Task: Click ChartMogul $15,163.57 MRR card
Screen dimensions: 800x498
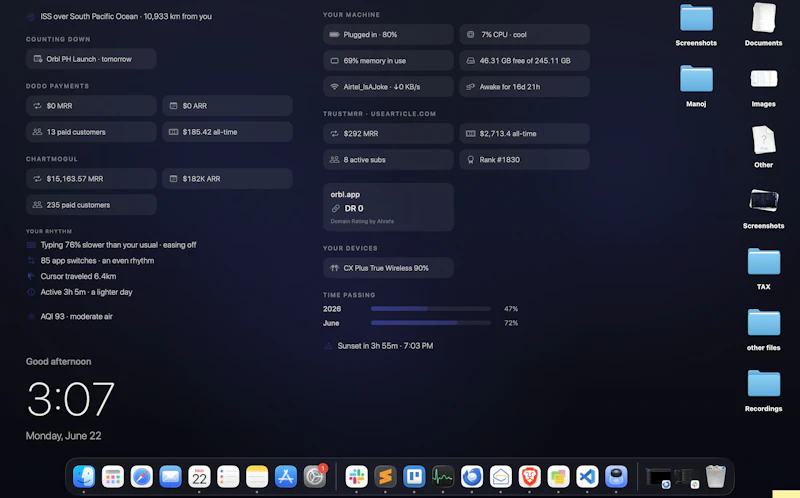Action: [x=91, y=179]
